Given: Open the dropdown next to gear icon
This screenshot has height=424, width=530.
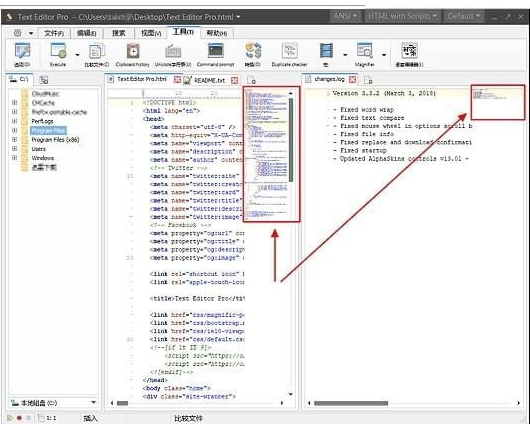Looking at the screenshot, I should click(x=31, y=33).
